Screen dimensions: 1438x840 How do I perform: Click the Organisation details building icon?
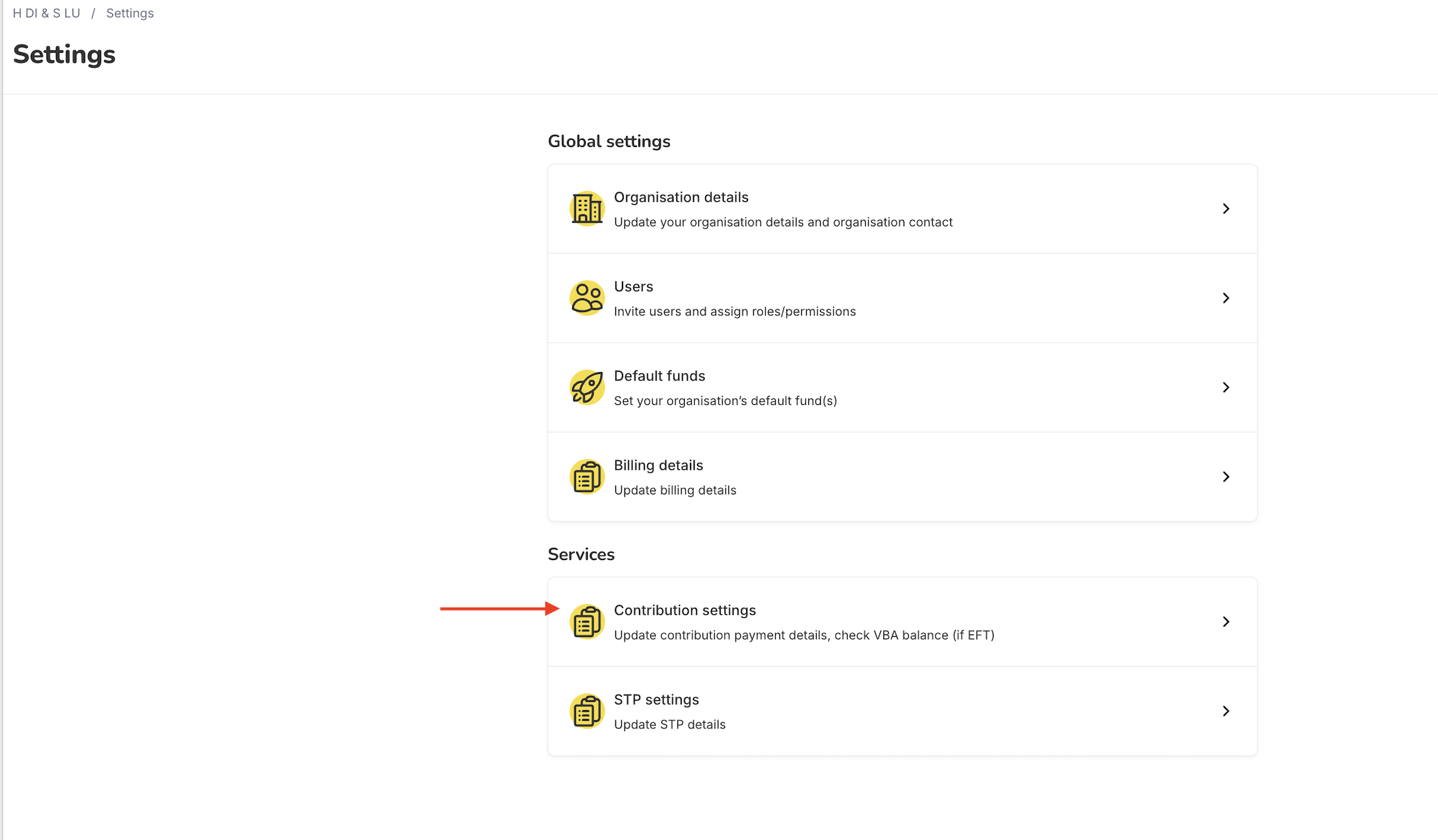pyautogui.click(x=587, y=209)
